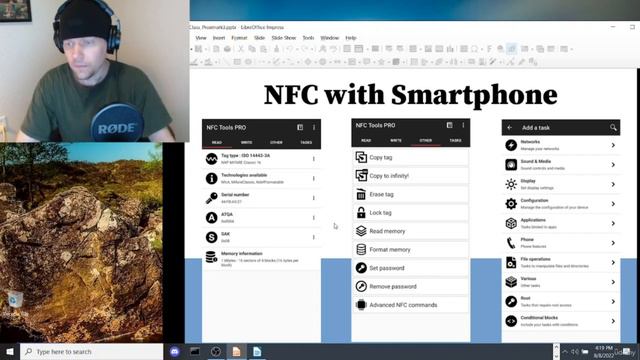
Task: Expand the Networks task chevron
Action: point(613,145)
